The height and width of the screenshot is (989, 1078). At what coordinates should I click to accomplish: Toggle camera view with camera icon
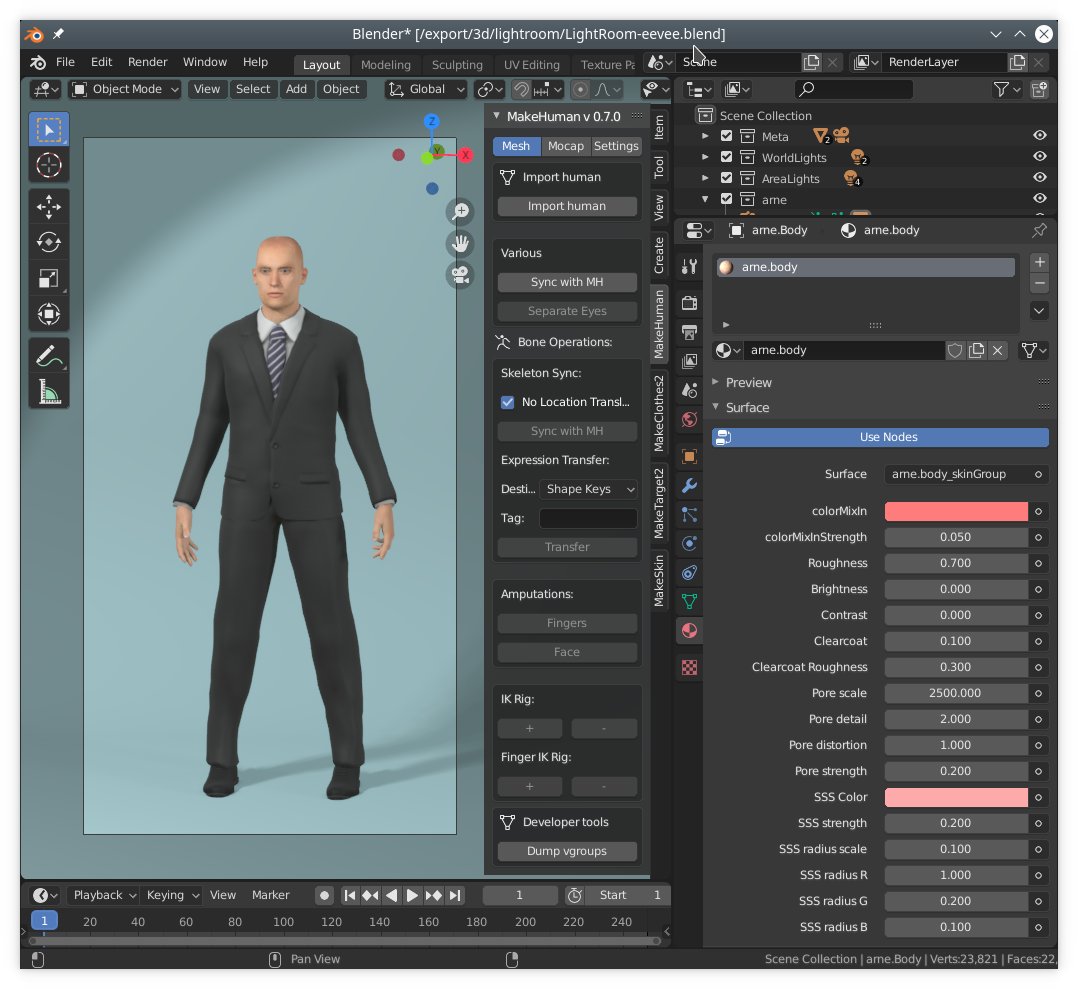coord(460,275)
